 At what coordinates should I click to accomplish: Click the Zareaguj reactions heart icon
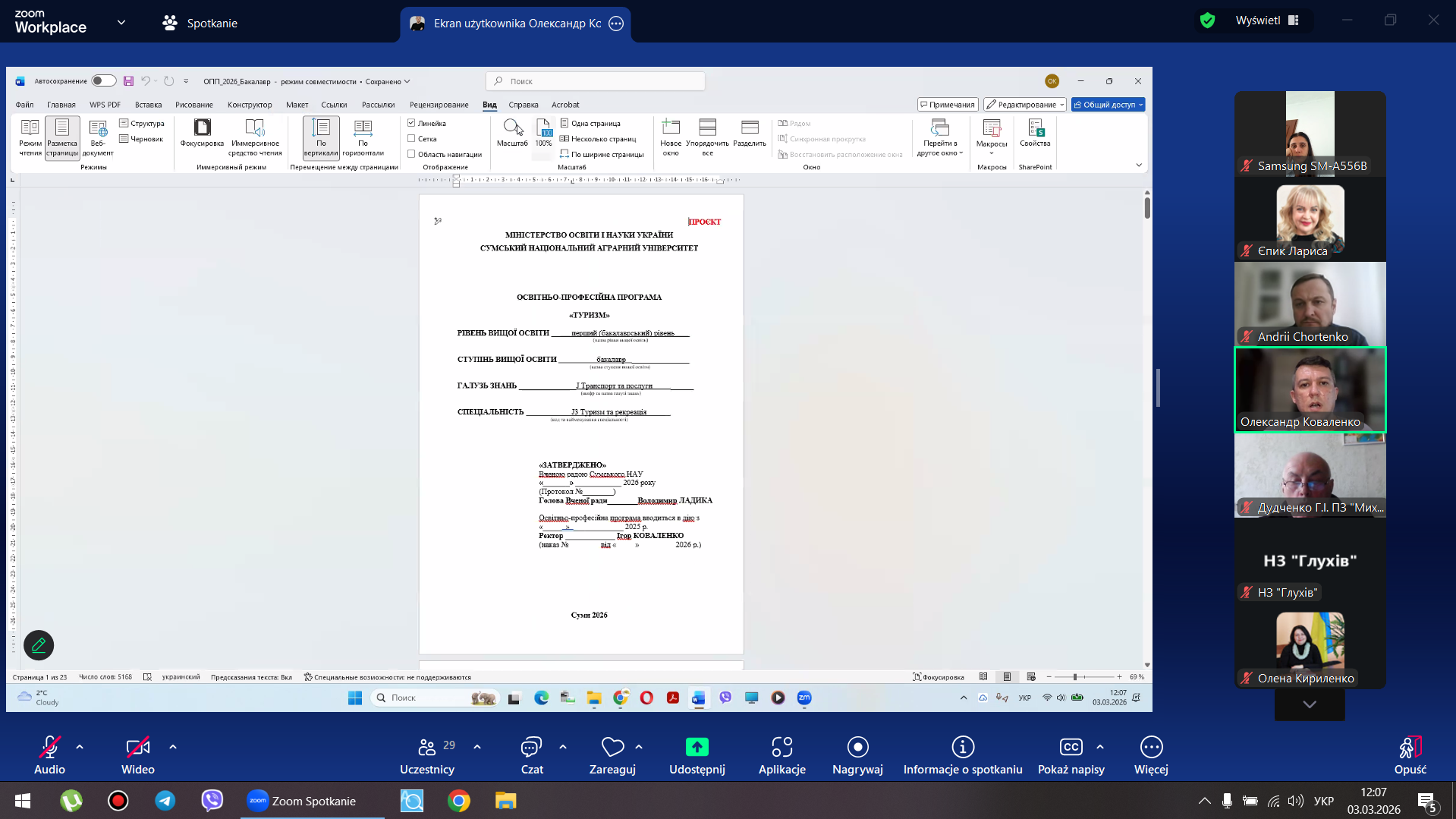612,748
